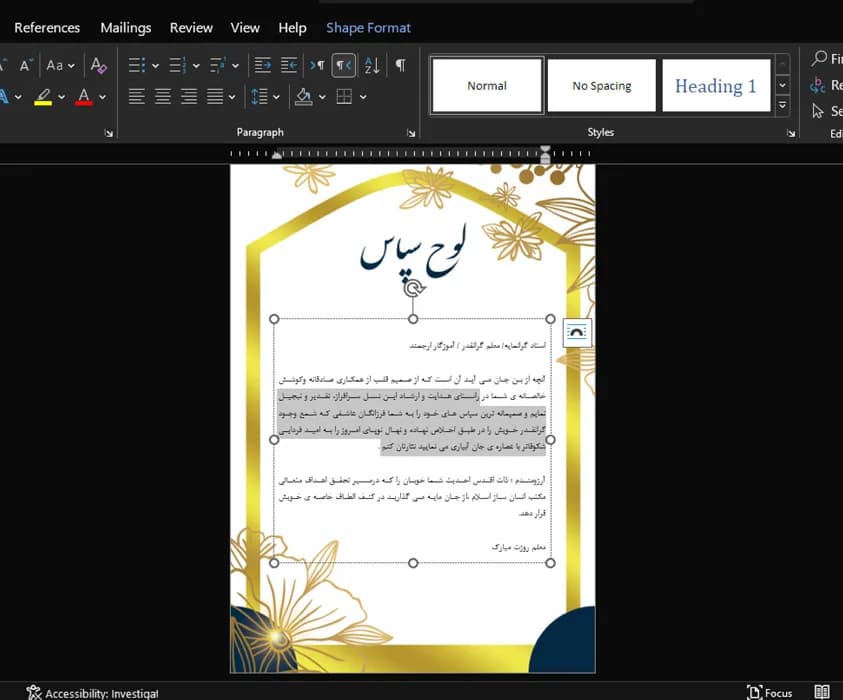
Task: Apply the Heading 1 style
Action: [716, 85]
